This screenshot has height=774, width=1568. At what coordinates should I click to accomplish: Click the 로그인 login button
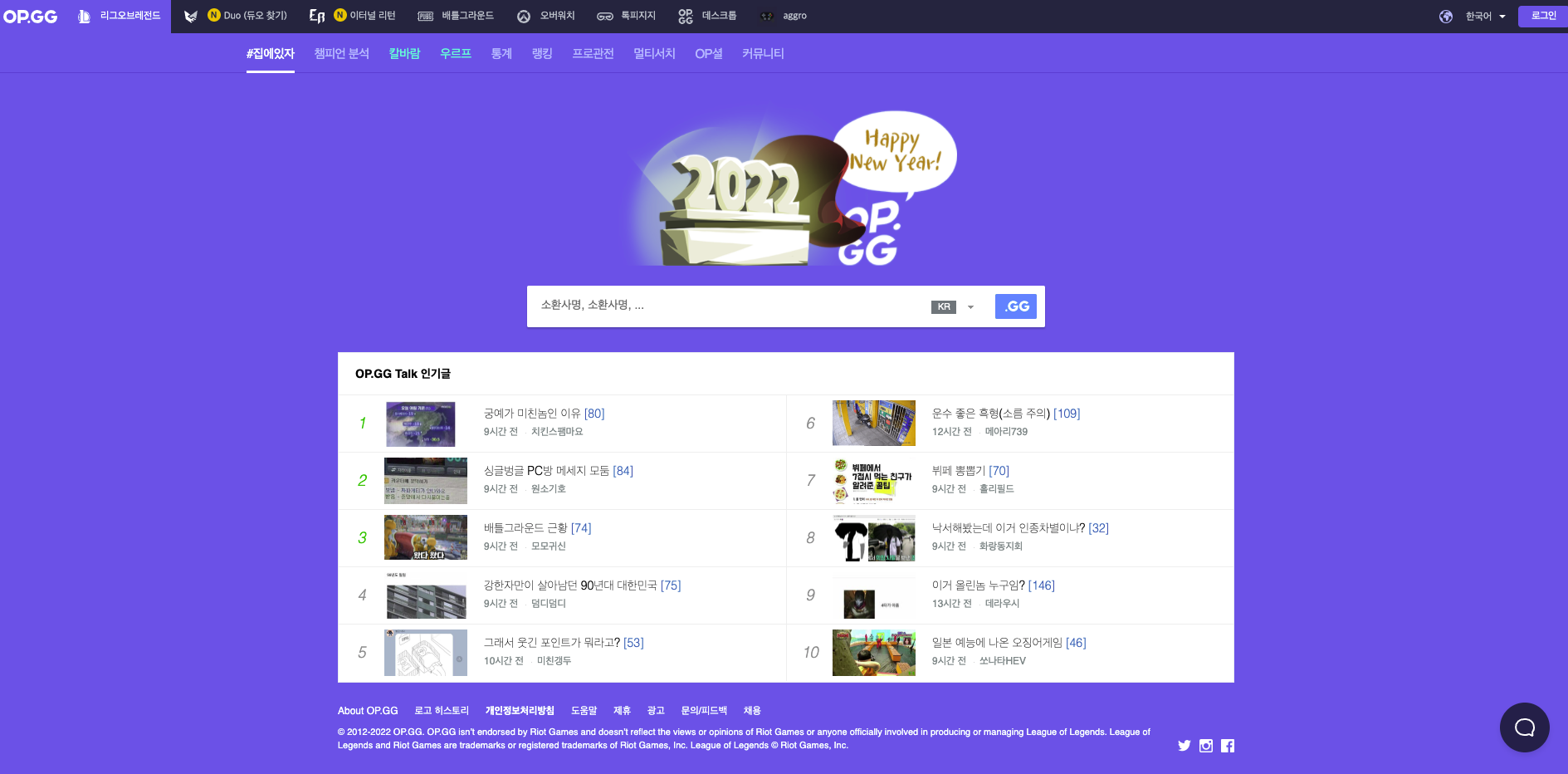click(1543, 17)
